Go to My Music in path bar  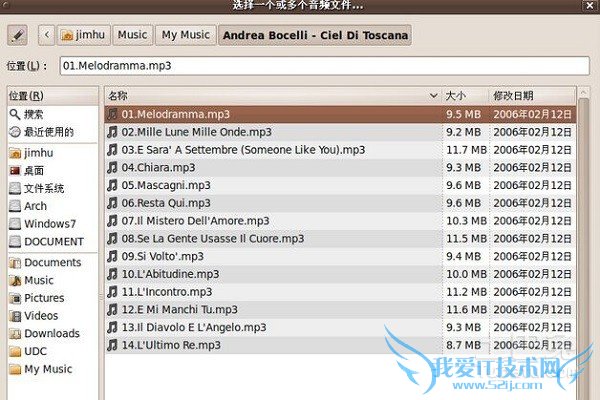pyautogui.click(x=186, y=35)
